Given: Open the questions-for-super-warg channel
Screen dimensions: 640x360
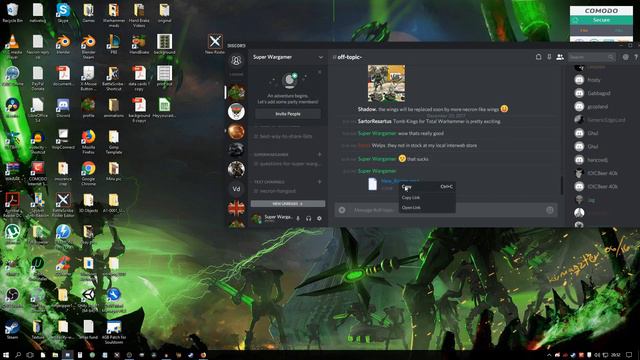Looking at the screenshot, I should pyautogui.click(x=288, y=164).
